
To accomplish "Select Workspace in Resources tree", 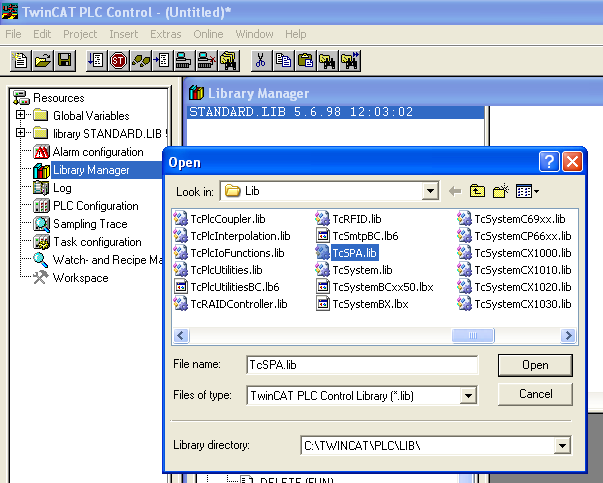I will point(80,278).
